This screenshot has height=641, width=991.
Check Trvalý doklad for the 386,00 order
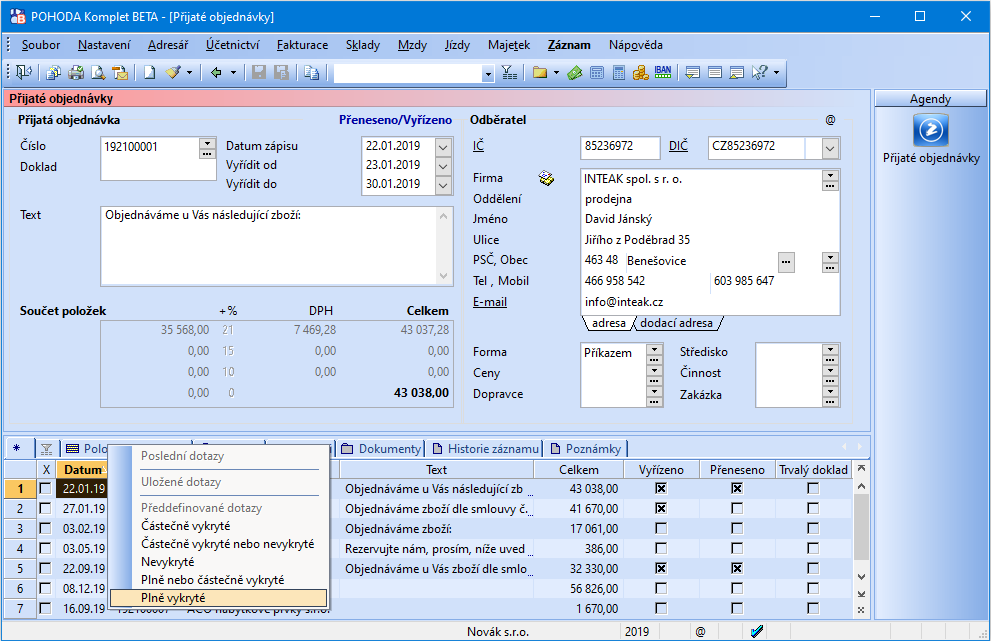(x=813, y=549)
